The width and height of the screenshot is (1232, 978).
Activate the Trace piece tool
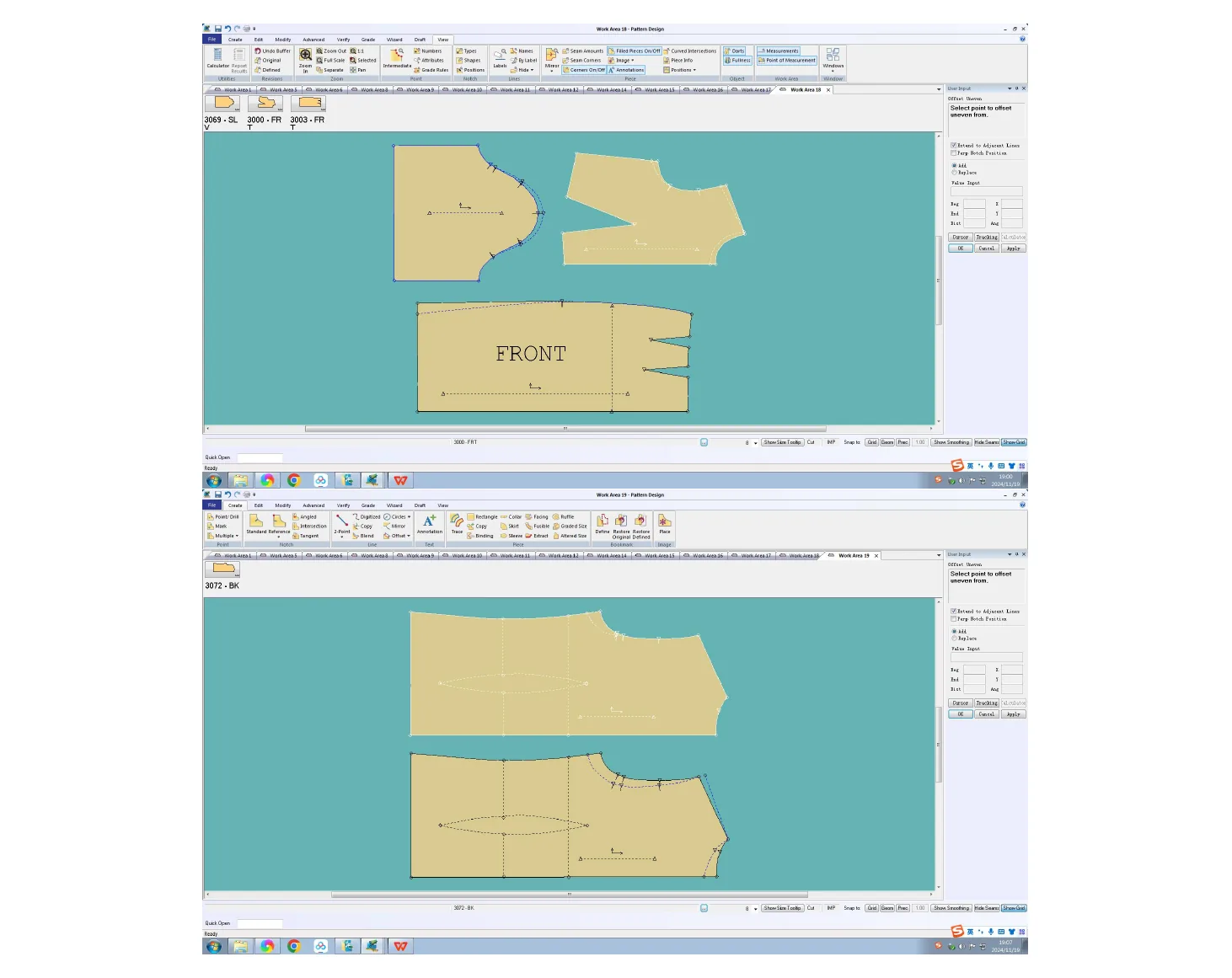457,524
